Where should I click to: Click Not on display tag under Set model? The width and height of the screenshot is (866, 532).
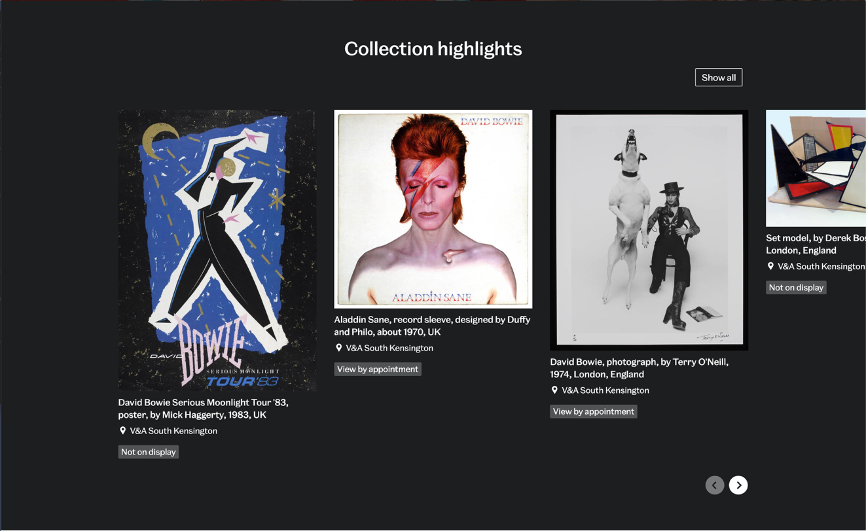(x=796, y=287)
